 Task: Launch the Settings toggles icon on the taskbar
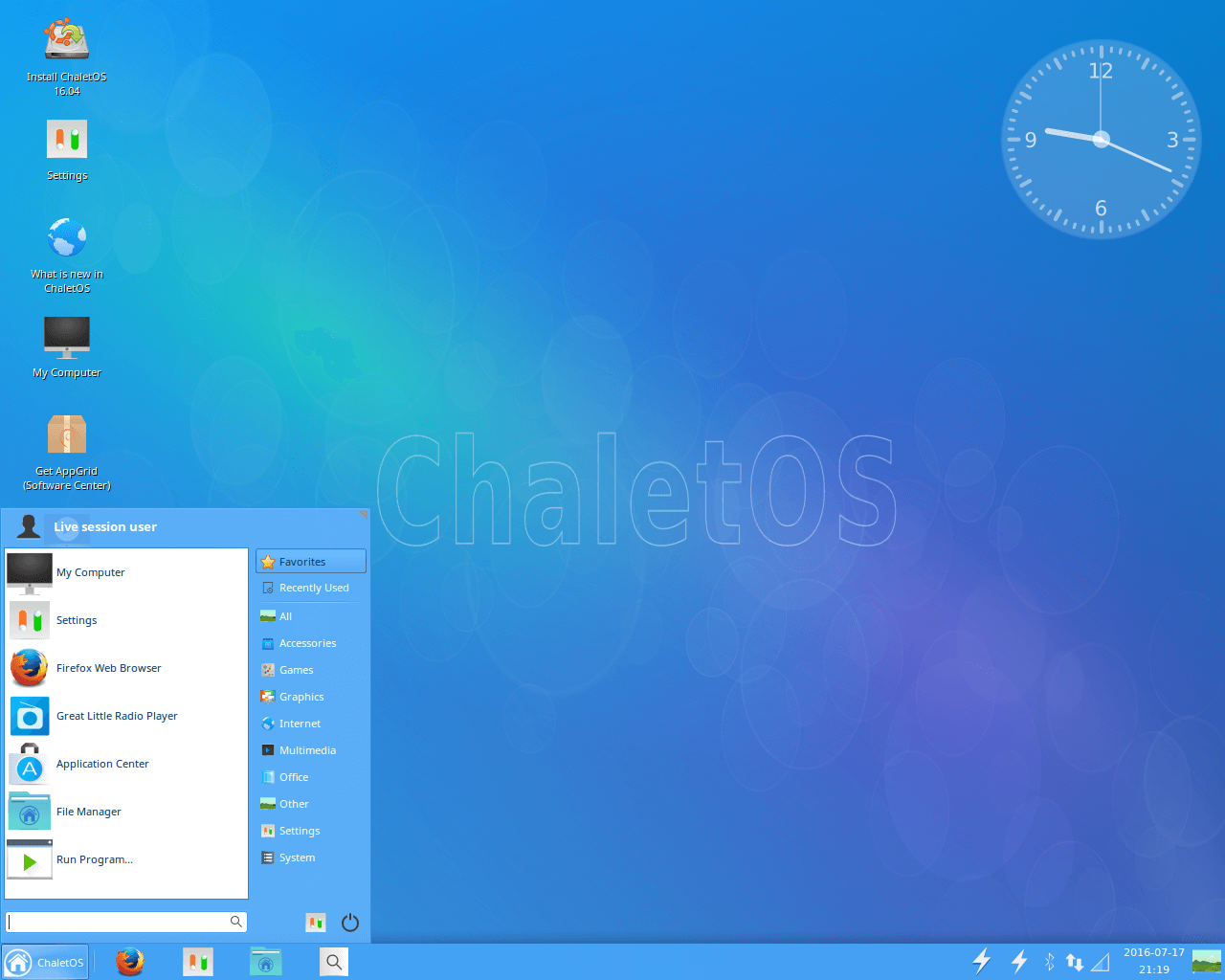point(198,962)
